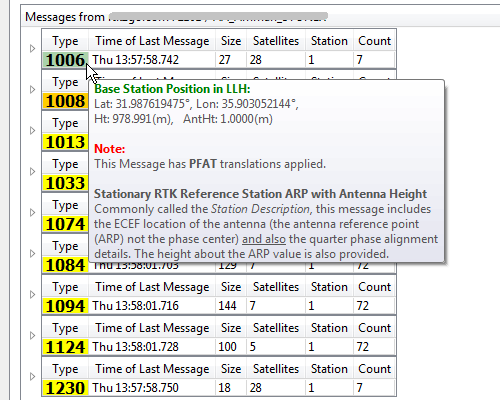
Task: Click the Satellites header in 1094 table
Action: [276, 287]
